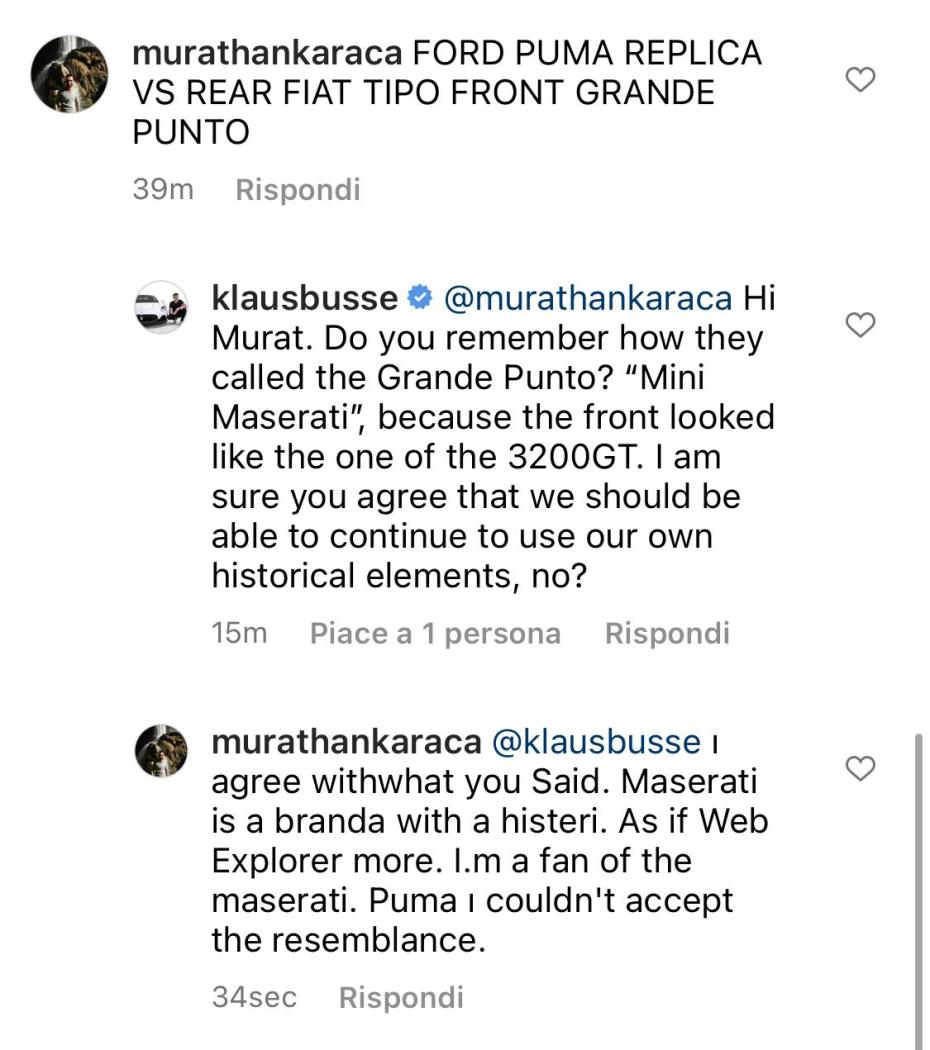The height and width of the screenshot is (1050, 930).
Task: Tap the murathankaraca username on the last reply
Action: 346,742
